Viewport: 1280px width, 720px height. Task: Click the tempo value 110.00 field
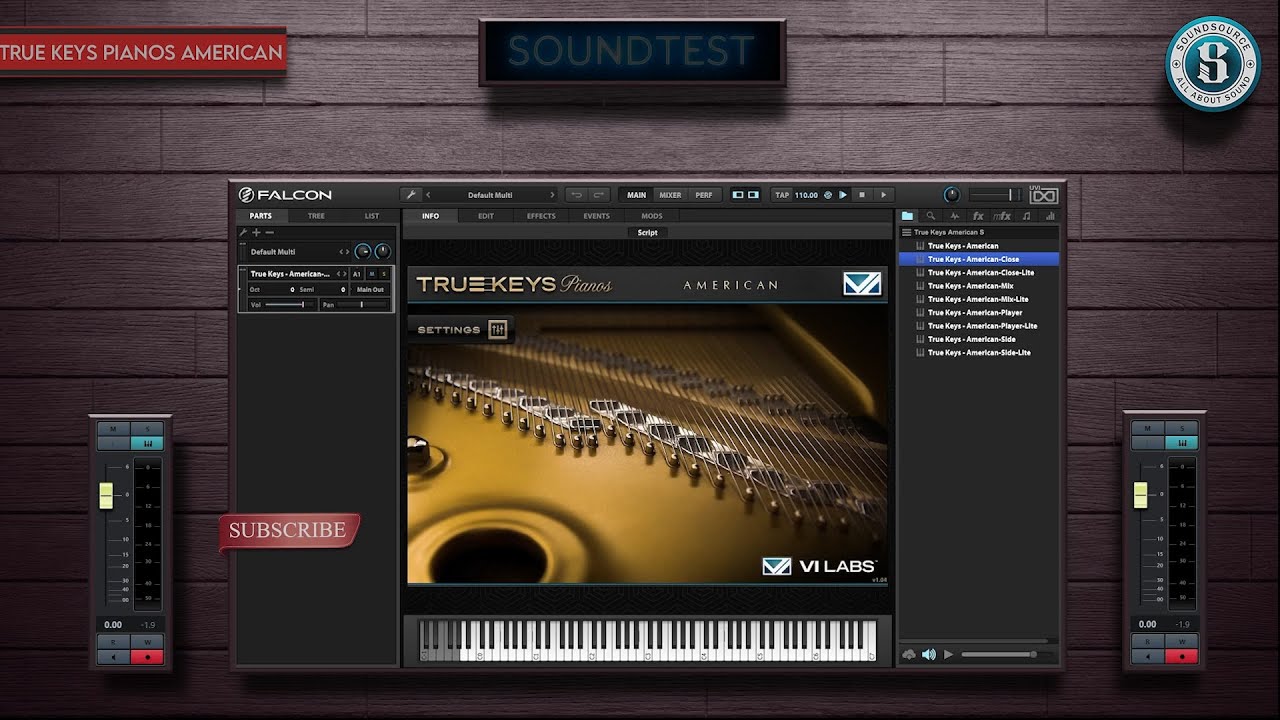pyautogui.click(x=806, y=195)
